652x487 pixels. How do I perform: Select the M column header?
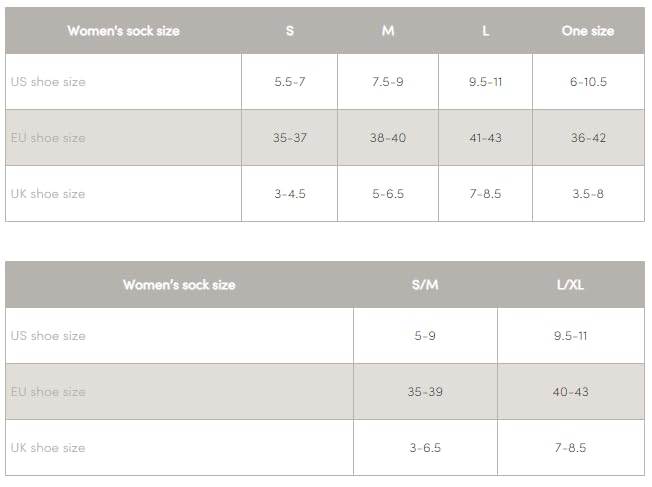388,31
